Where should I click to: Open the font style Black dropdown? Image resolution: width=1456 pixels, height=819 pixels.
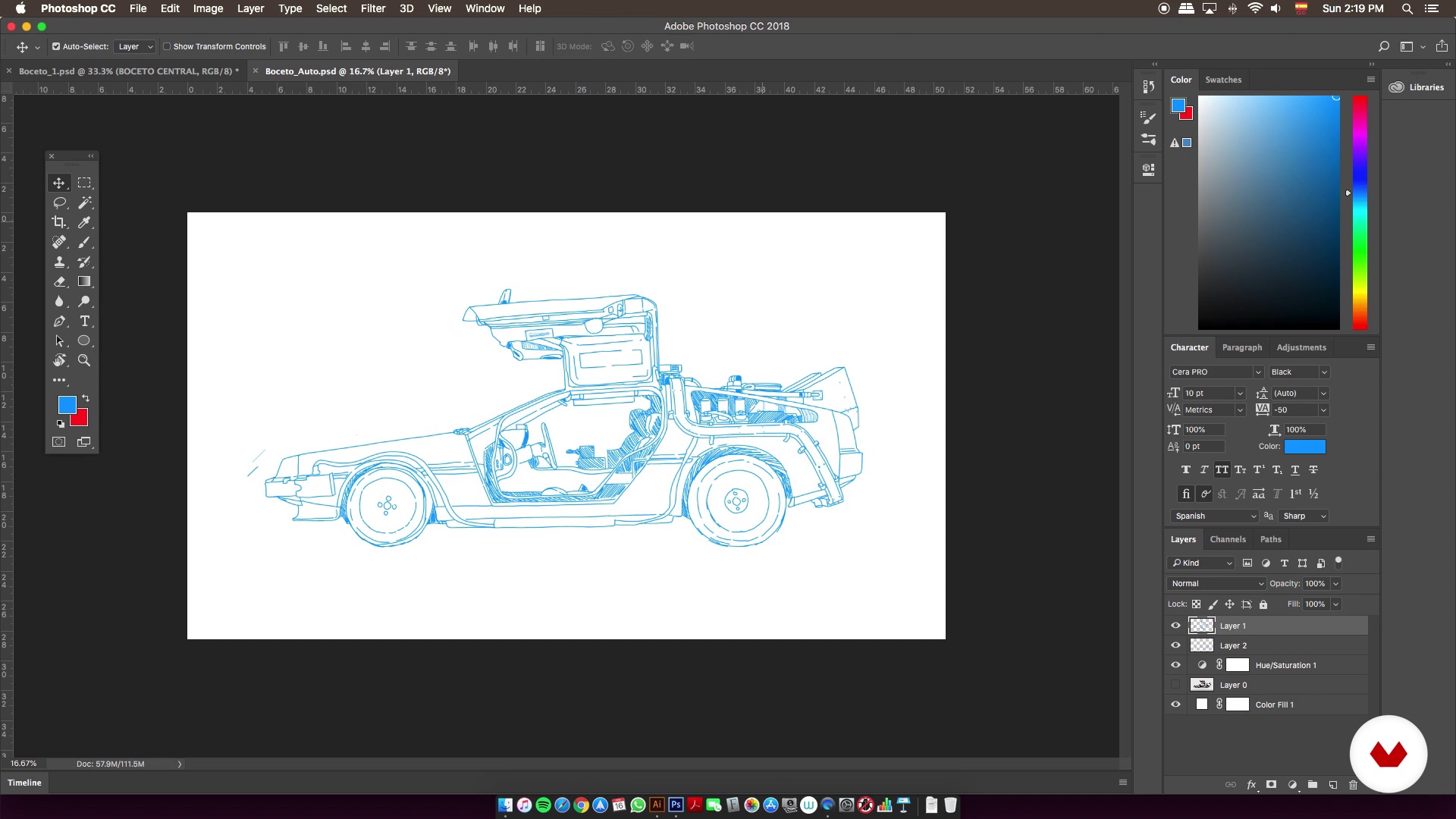click(1299, 372)
